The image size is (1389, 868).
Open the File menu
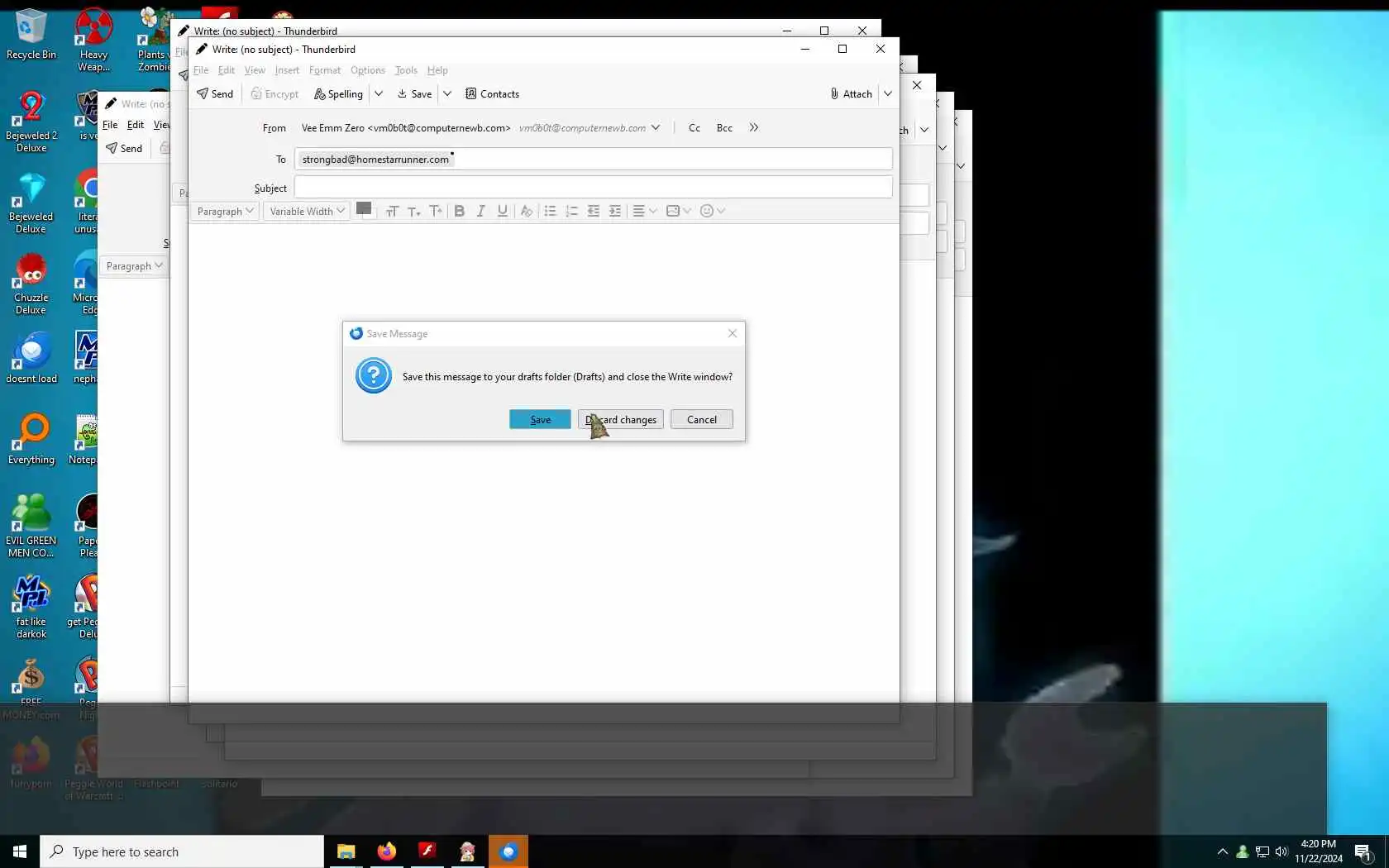tap(201, 70)
